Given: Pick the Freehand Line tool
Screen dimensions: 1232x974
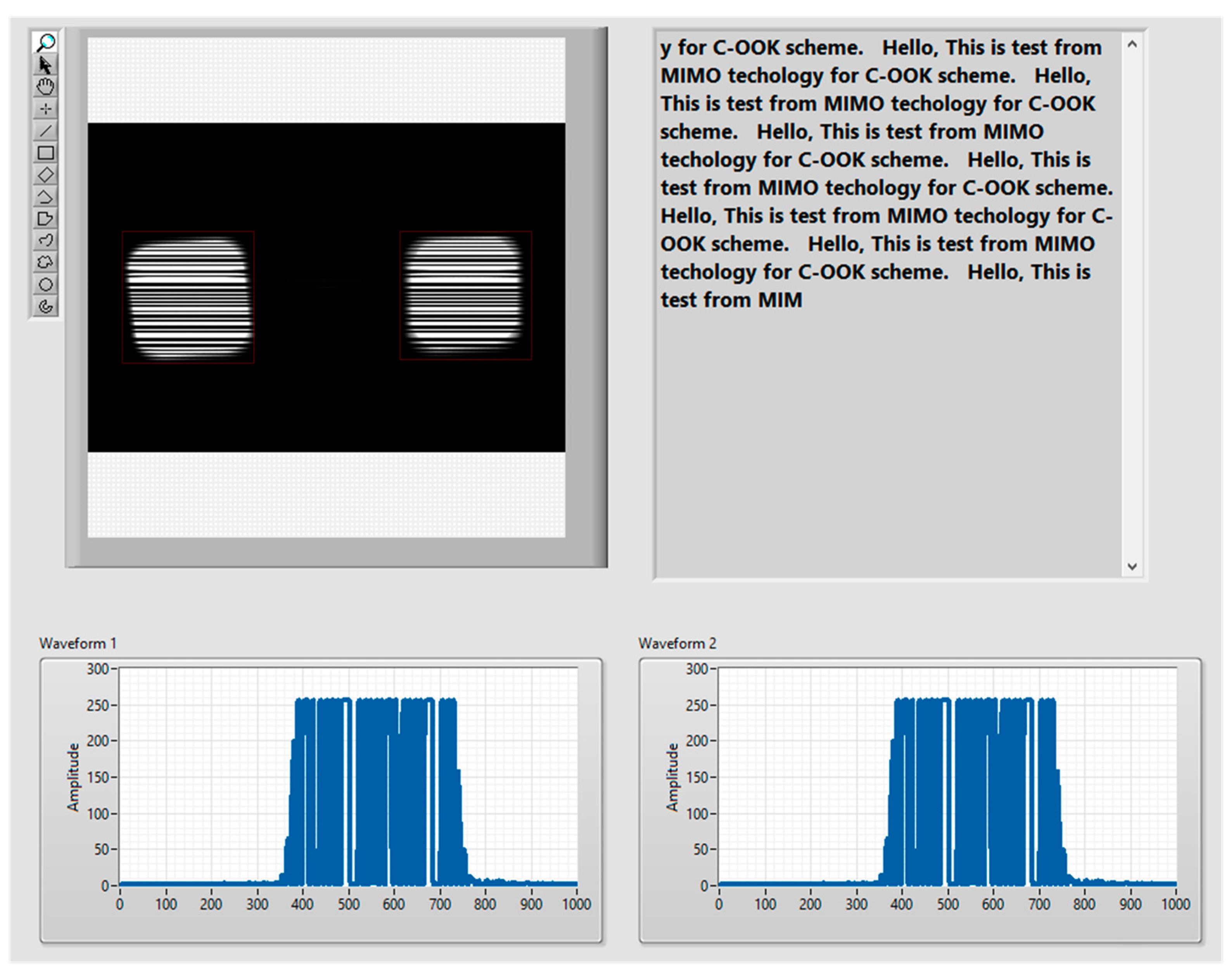Looking at the screenshot, I should tap(46, 240).
